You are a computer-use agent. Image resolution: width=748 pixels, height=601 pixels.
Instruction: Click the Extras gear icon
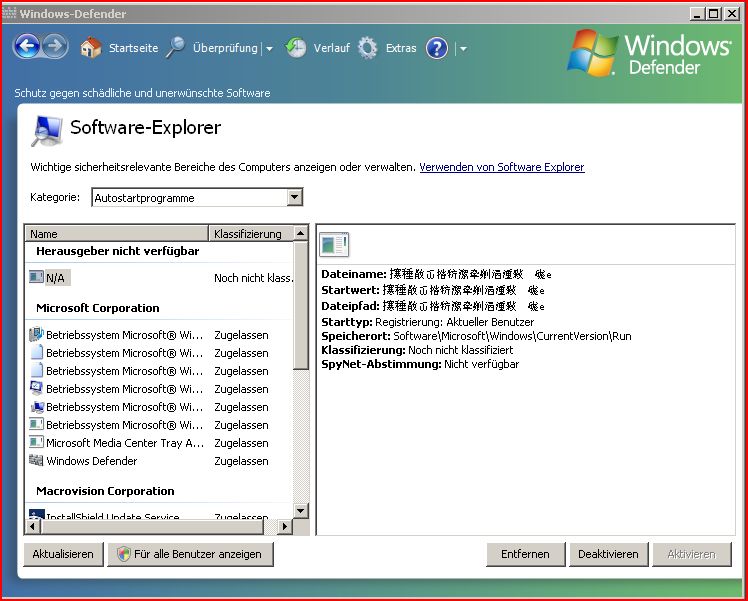tap(368, 48)
